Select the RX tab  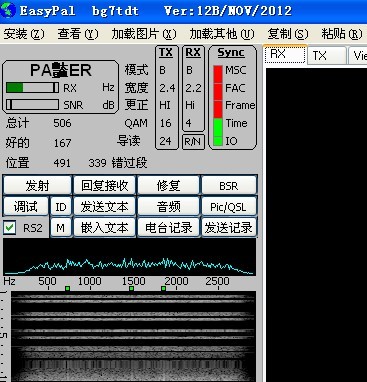tap(285, 54)
